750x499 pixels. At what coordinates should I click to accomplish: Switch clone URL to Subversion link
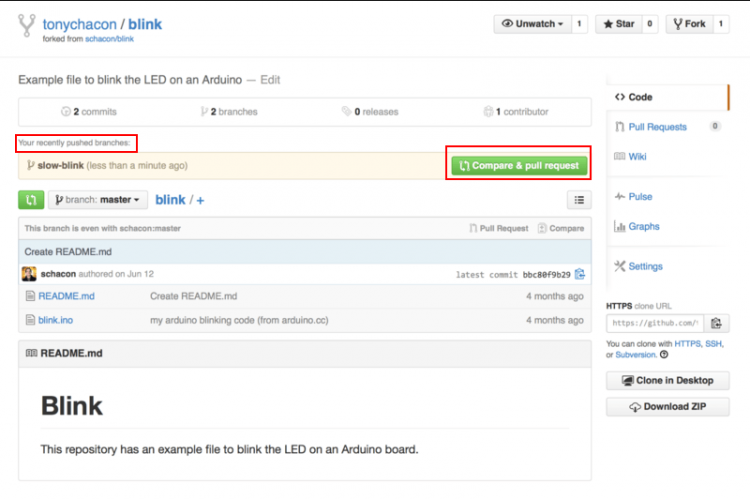tap(636, 355)
